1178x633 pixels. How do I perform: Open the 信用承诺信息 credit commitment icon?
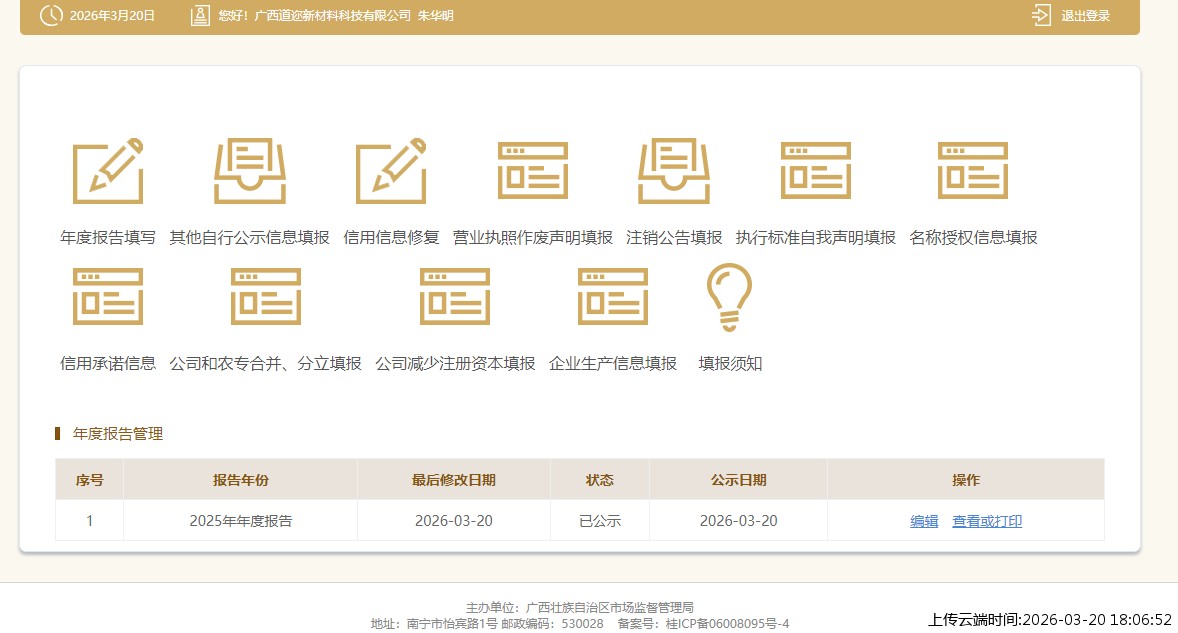pos(106,295)
